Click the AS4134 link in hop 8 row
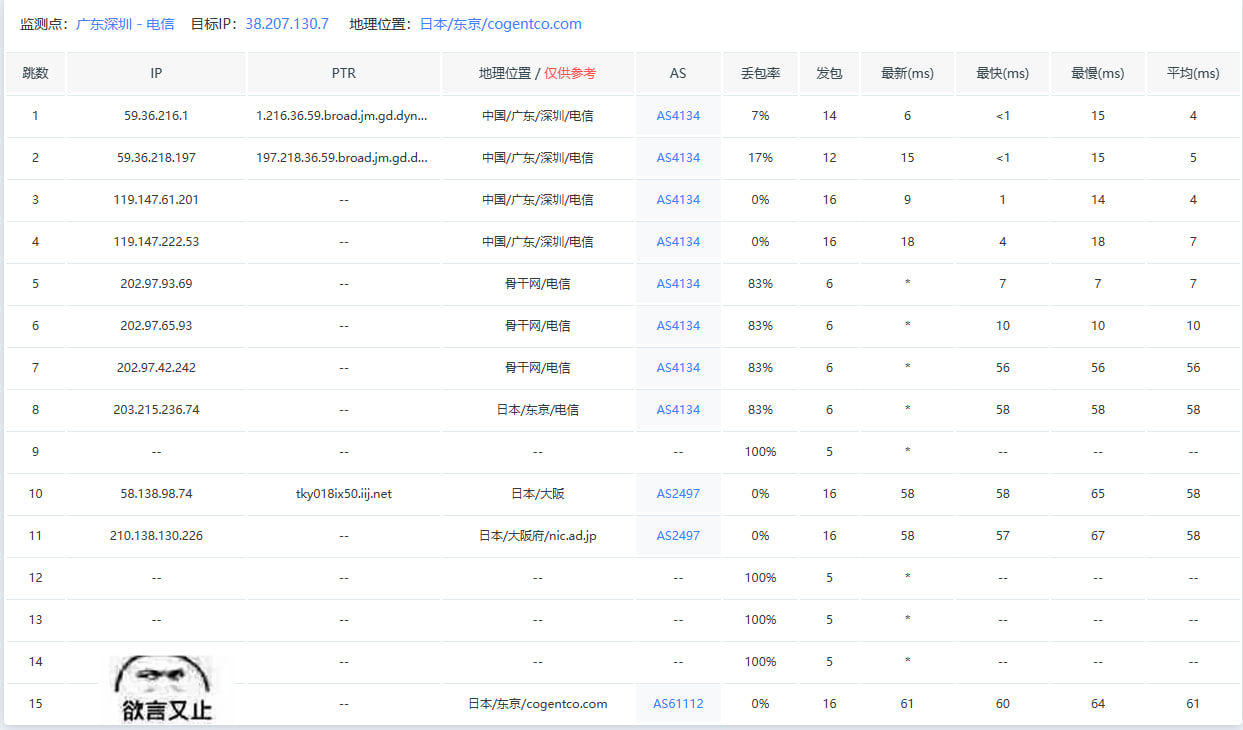Image resolution: width=1243 pixels, height=730 pixels. coord(678,410)
